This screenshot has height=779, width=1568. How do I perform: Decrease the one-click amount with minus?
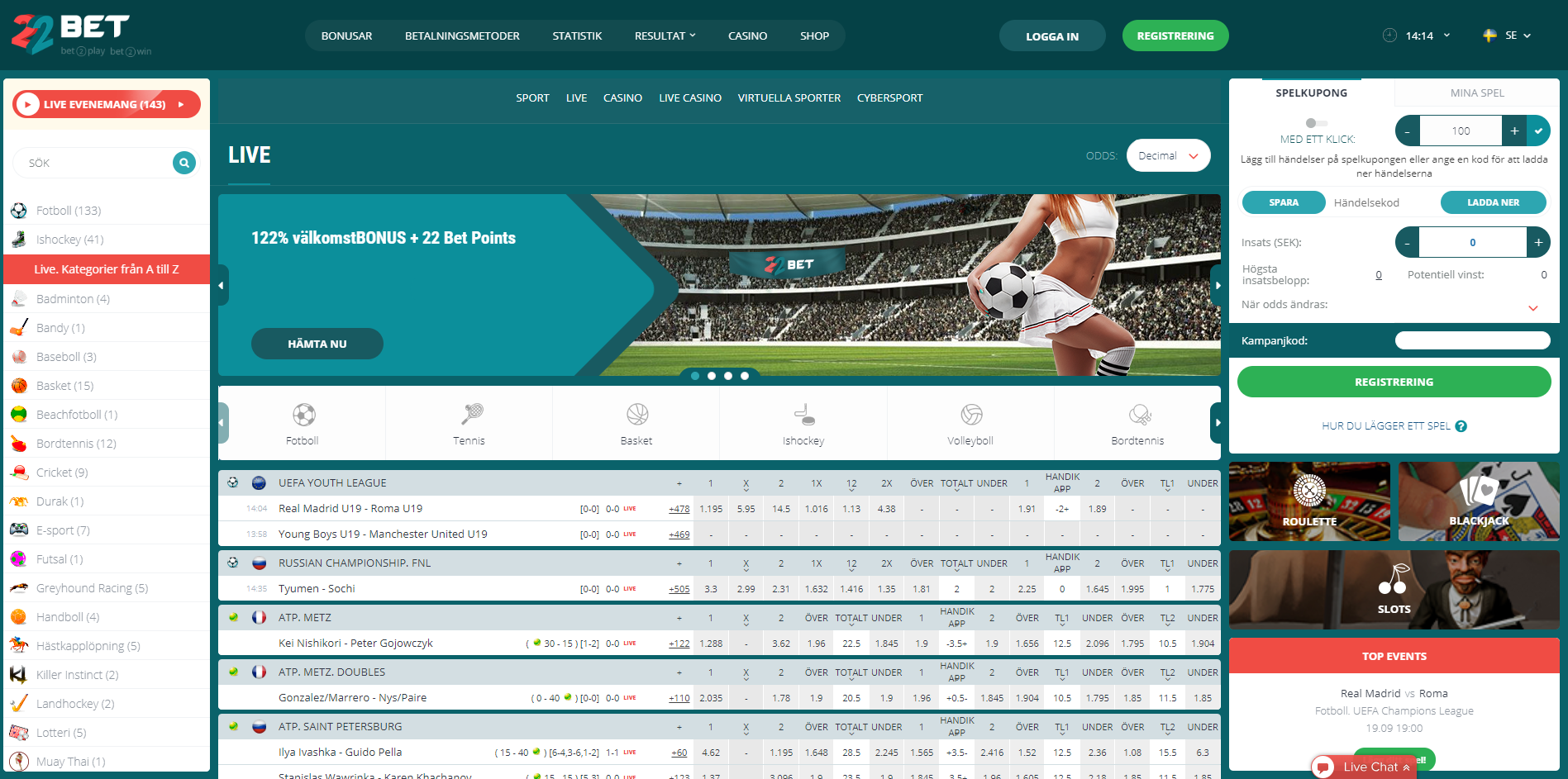pos(1408,131)
